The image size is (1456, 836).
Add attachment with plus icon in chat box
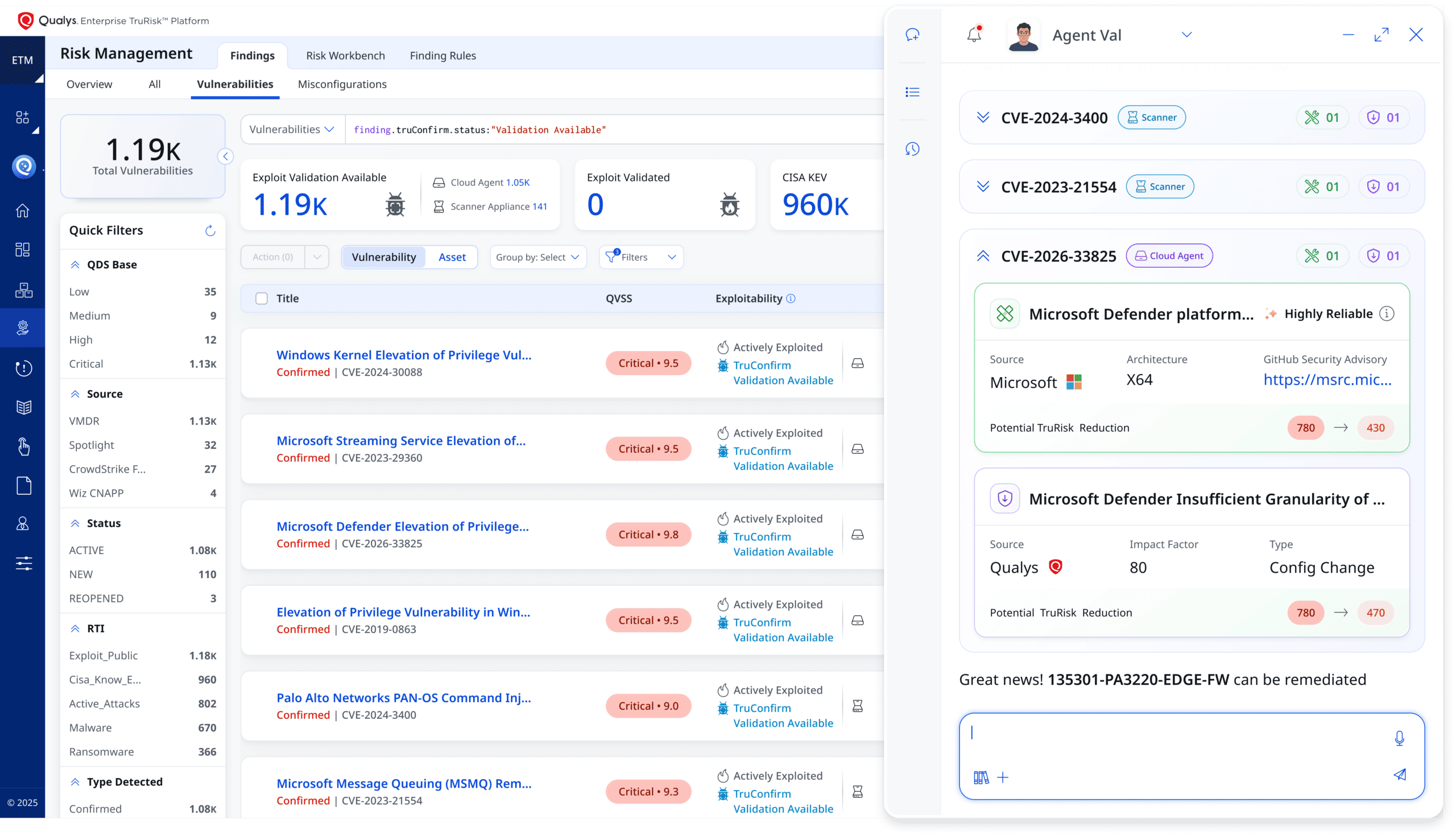click(1003, 778)
